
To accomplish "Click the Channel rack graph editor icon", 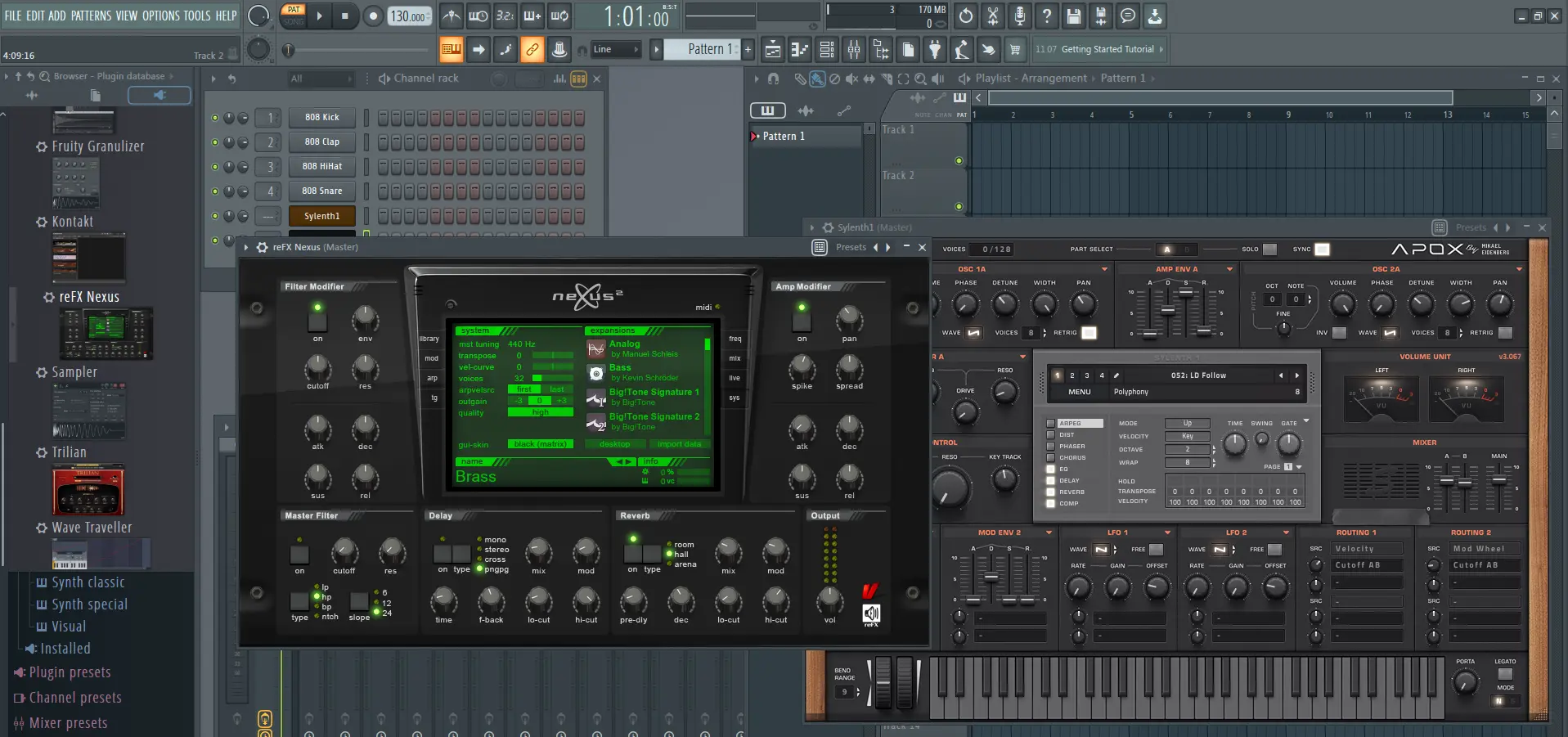I will (559, 79).
